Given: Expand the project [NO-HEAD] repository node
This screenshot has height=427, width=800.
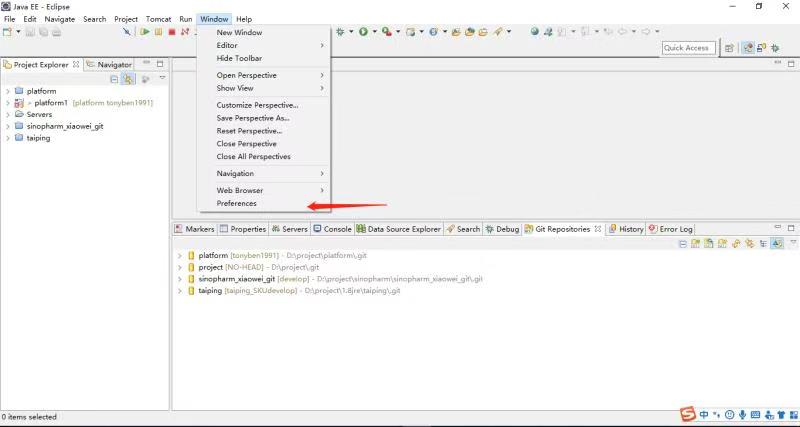Looking at the screenshot, I should 180,267.
